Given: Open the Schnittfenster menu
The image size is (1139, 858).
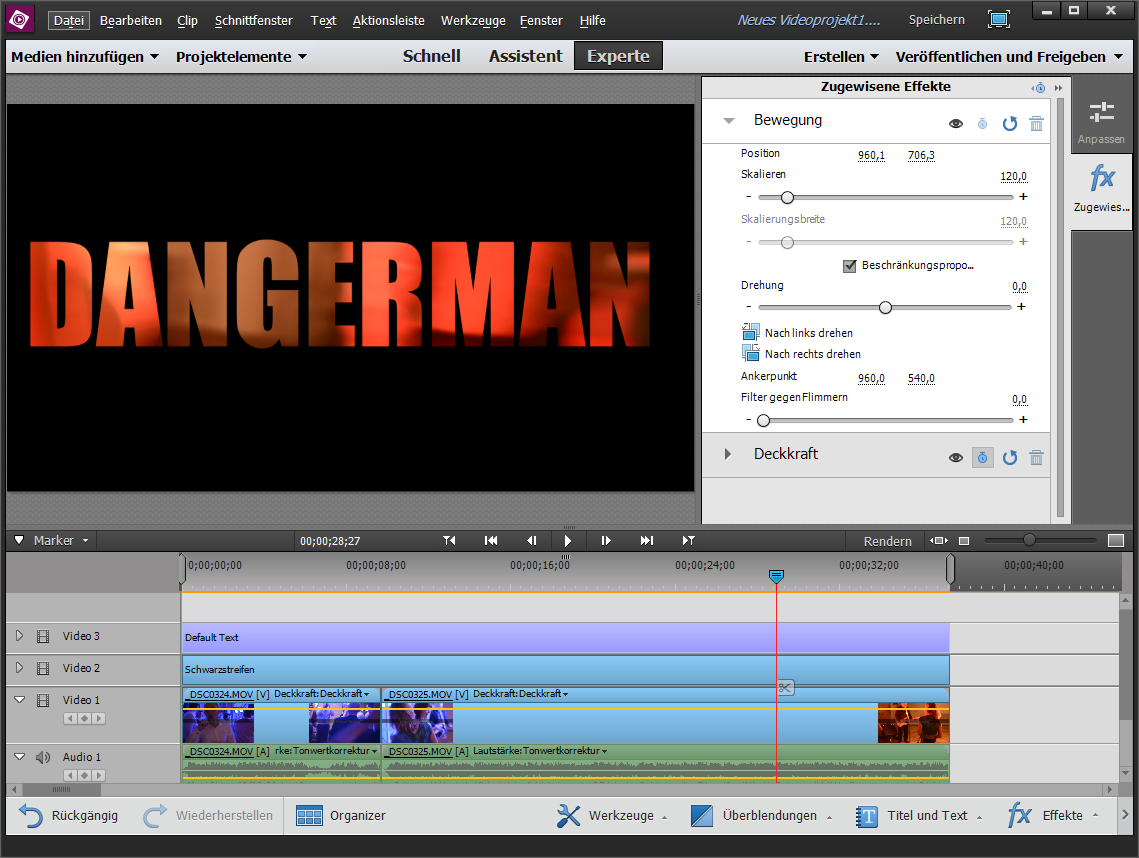Looking at the screenshot, I should pos(254,20).
